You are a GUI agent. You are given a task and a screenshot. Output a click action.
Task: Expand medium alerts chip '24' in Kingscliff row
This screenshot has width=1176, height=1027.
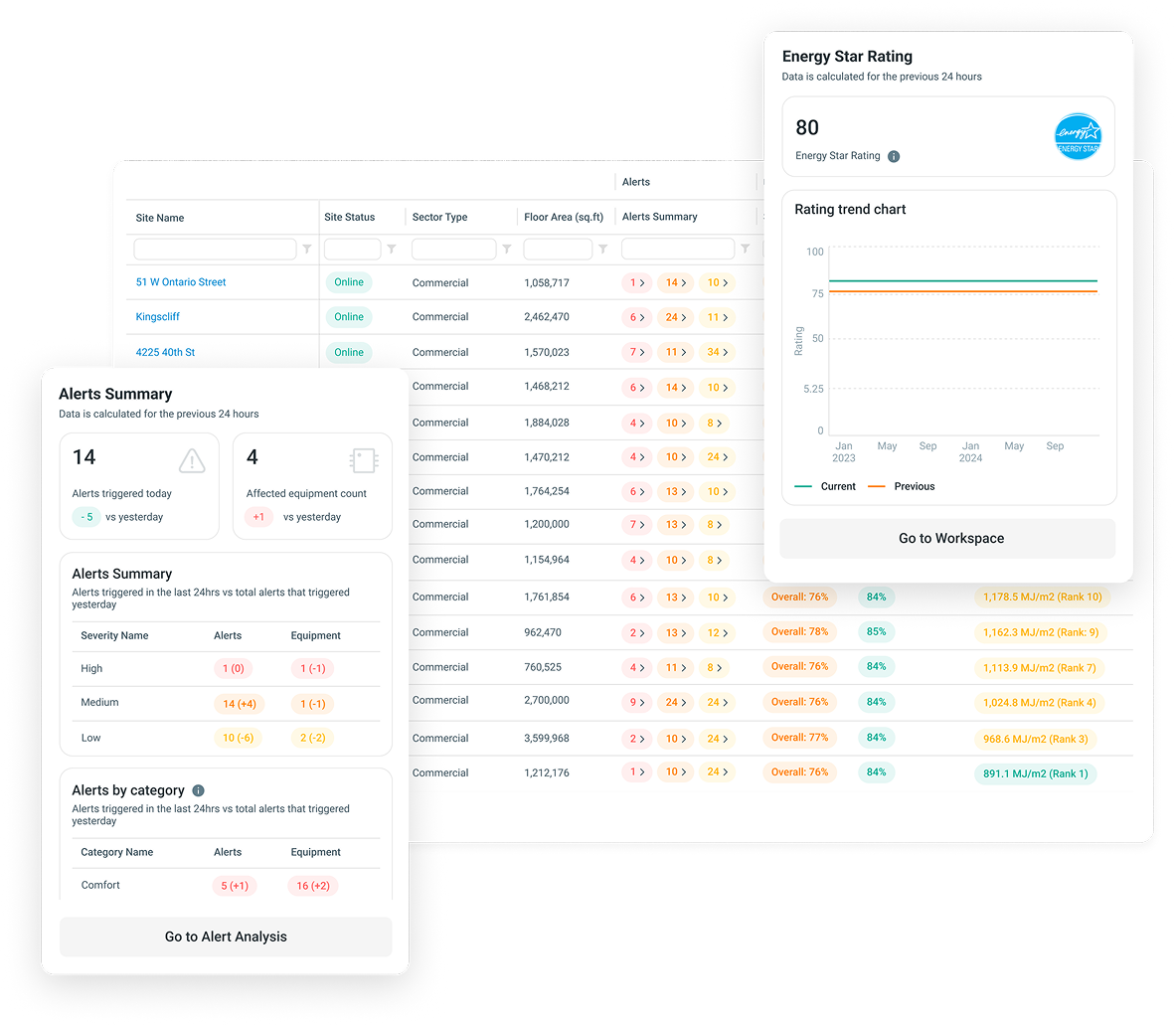point(676,317)
